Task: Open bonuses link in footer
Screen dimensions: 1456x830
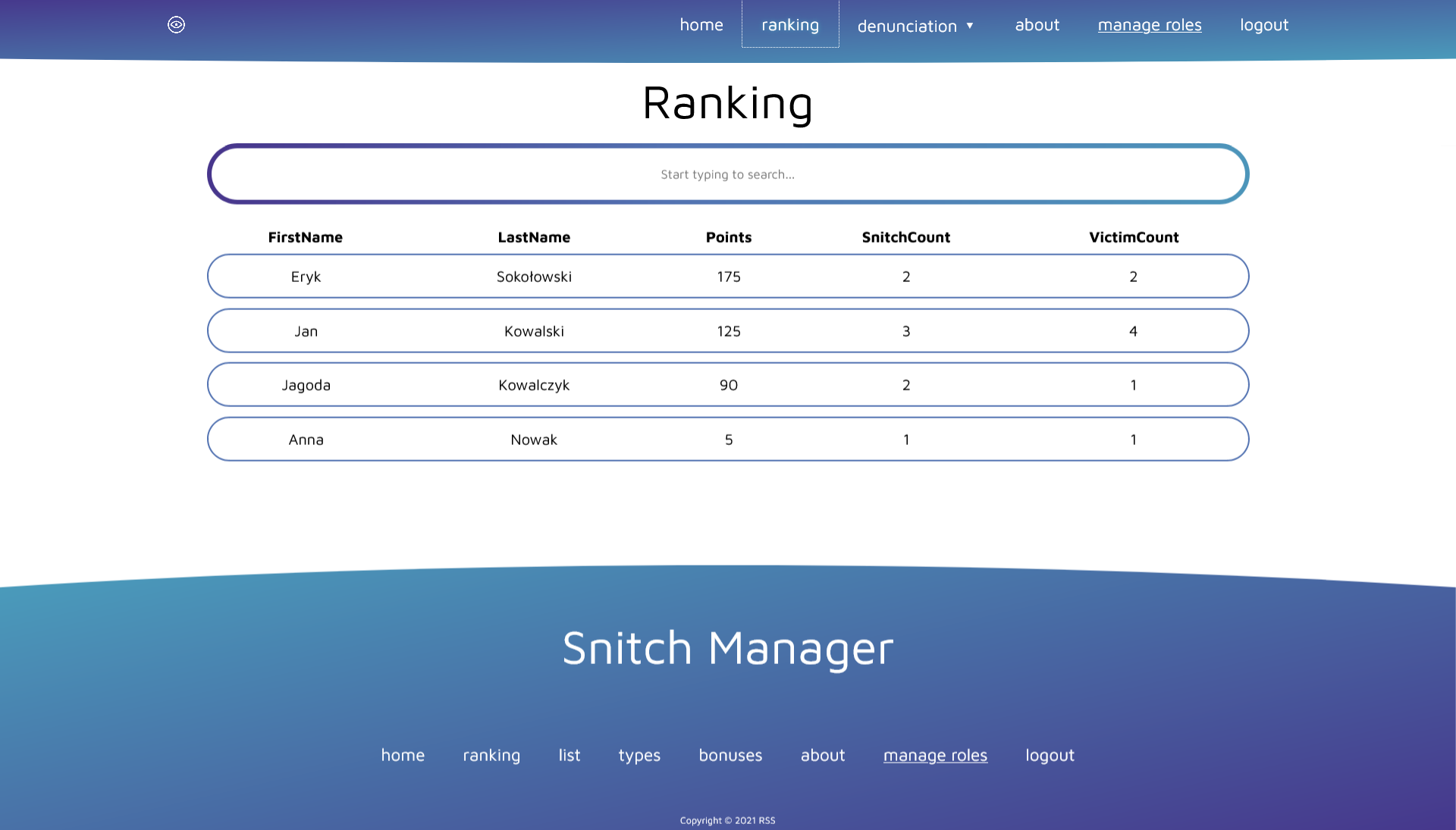Action: tap(730, 756)
